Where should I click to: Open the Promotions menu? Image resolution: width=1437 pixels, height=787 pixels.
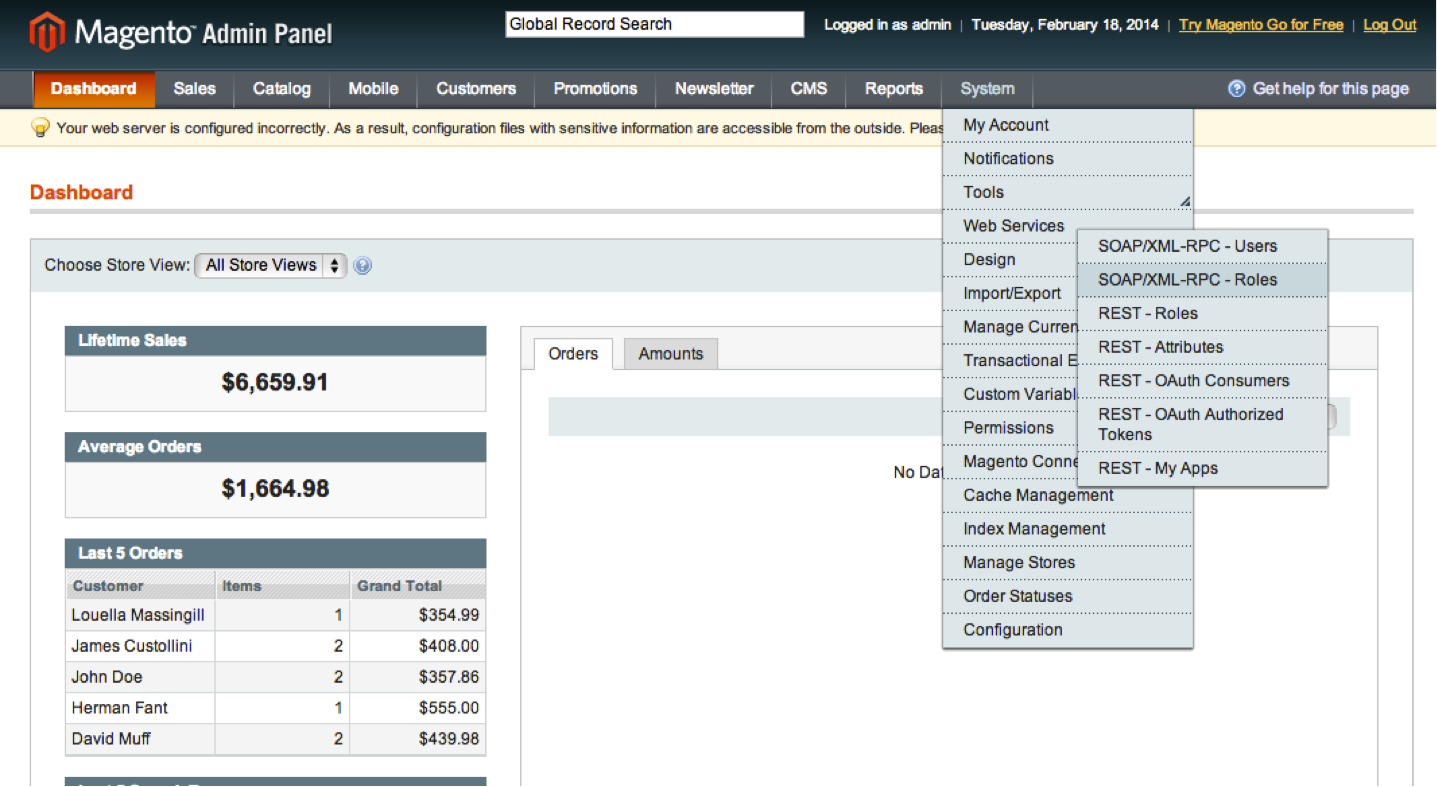(595, 89)
